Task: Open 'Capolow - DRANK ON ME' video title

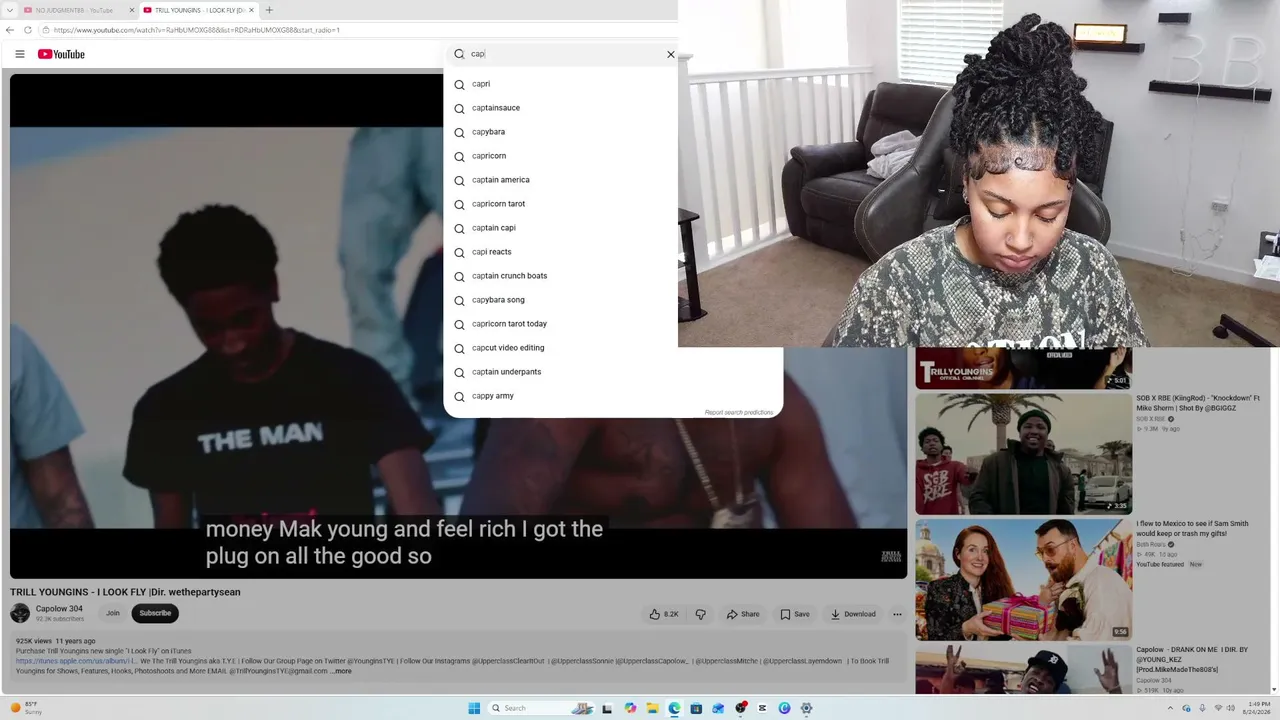Action: (x=1192, y=659)
